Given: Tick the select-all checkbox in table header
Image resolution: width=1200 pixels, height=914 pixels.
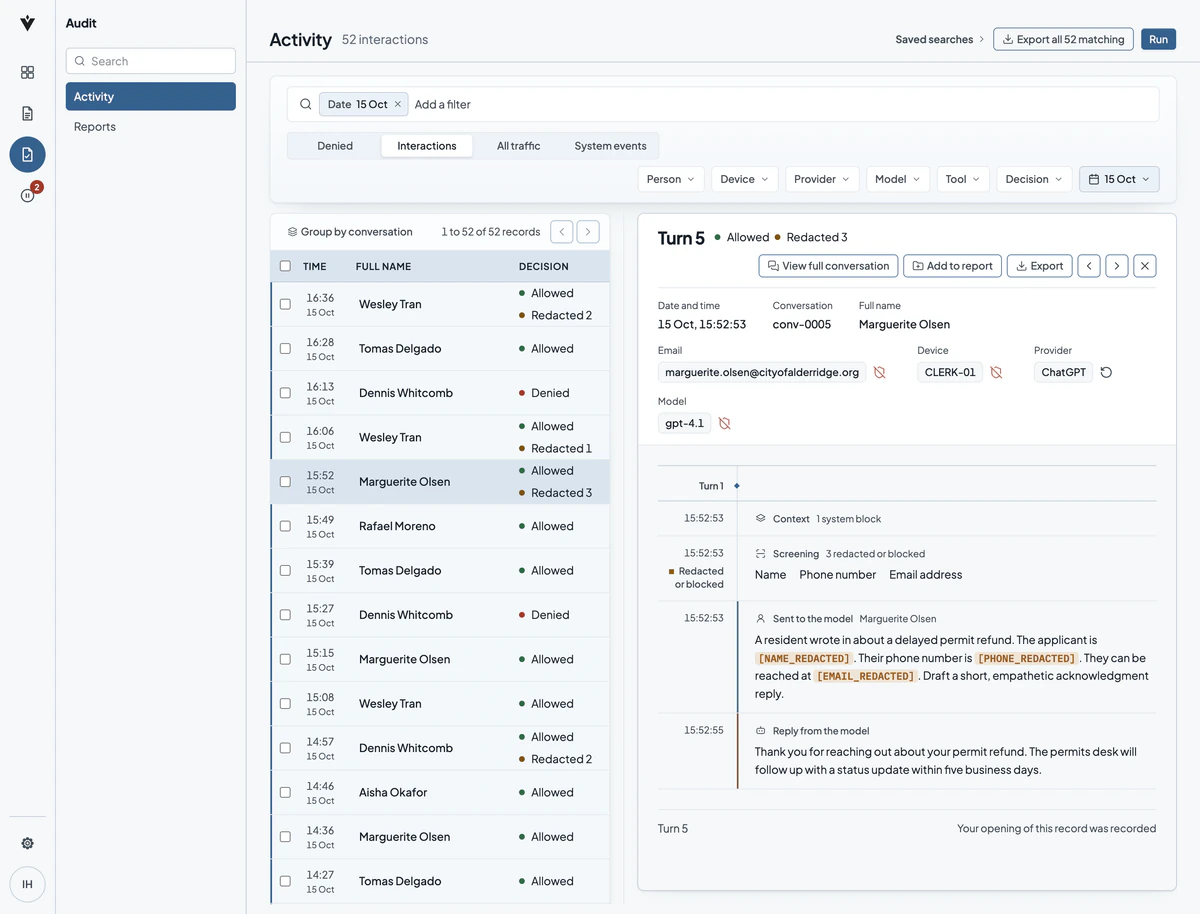Looking at the screenshot, I should coord(285,266).
